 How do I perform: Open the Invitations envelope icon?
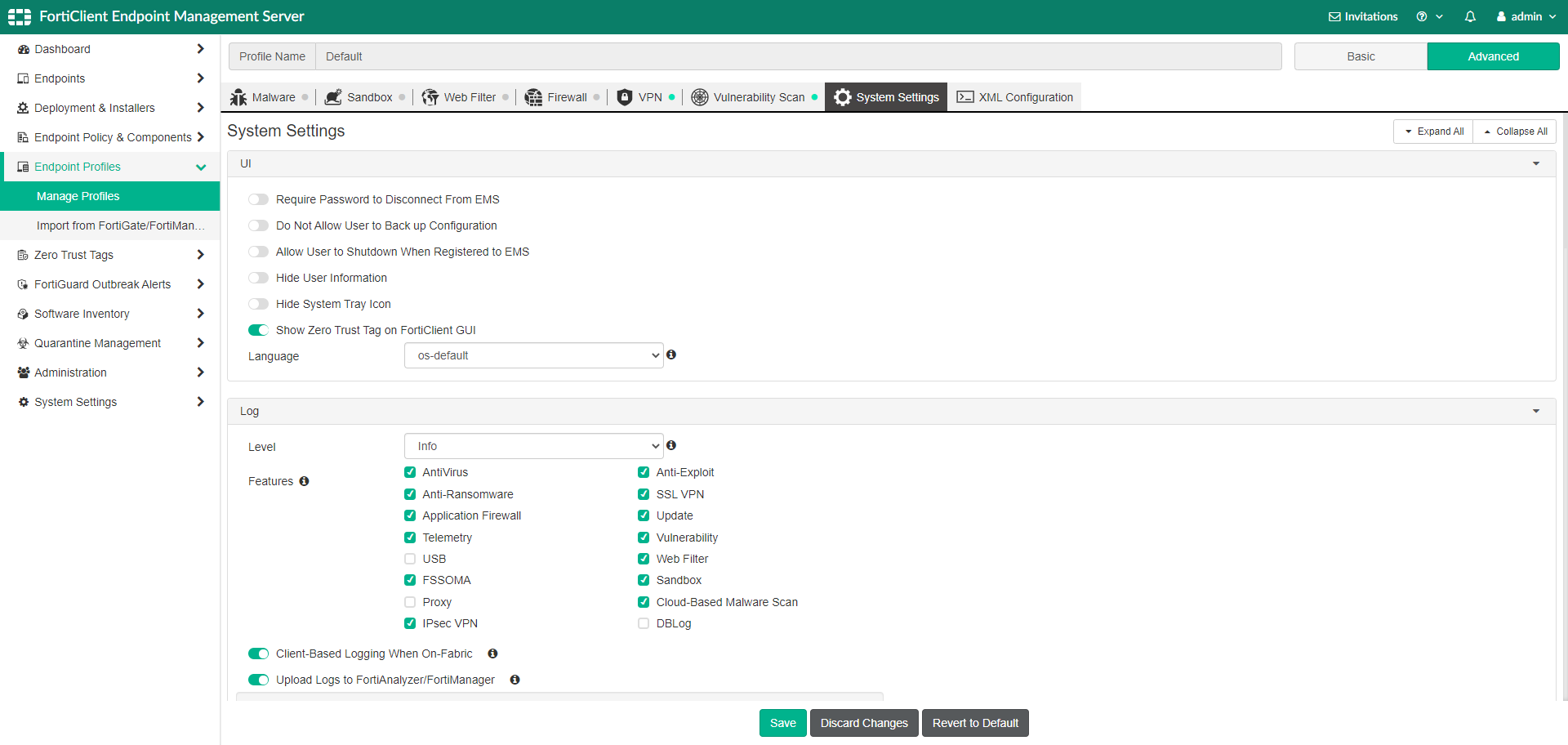click(x=1334, y=16)
